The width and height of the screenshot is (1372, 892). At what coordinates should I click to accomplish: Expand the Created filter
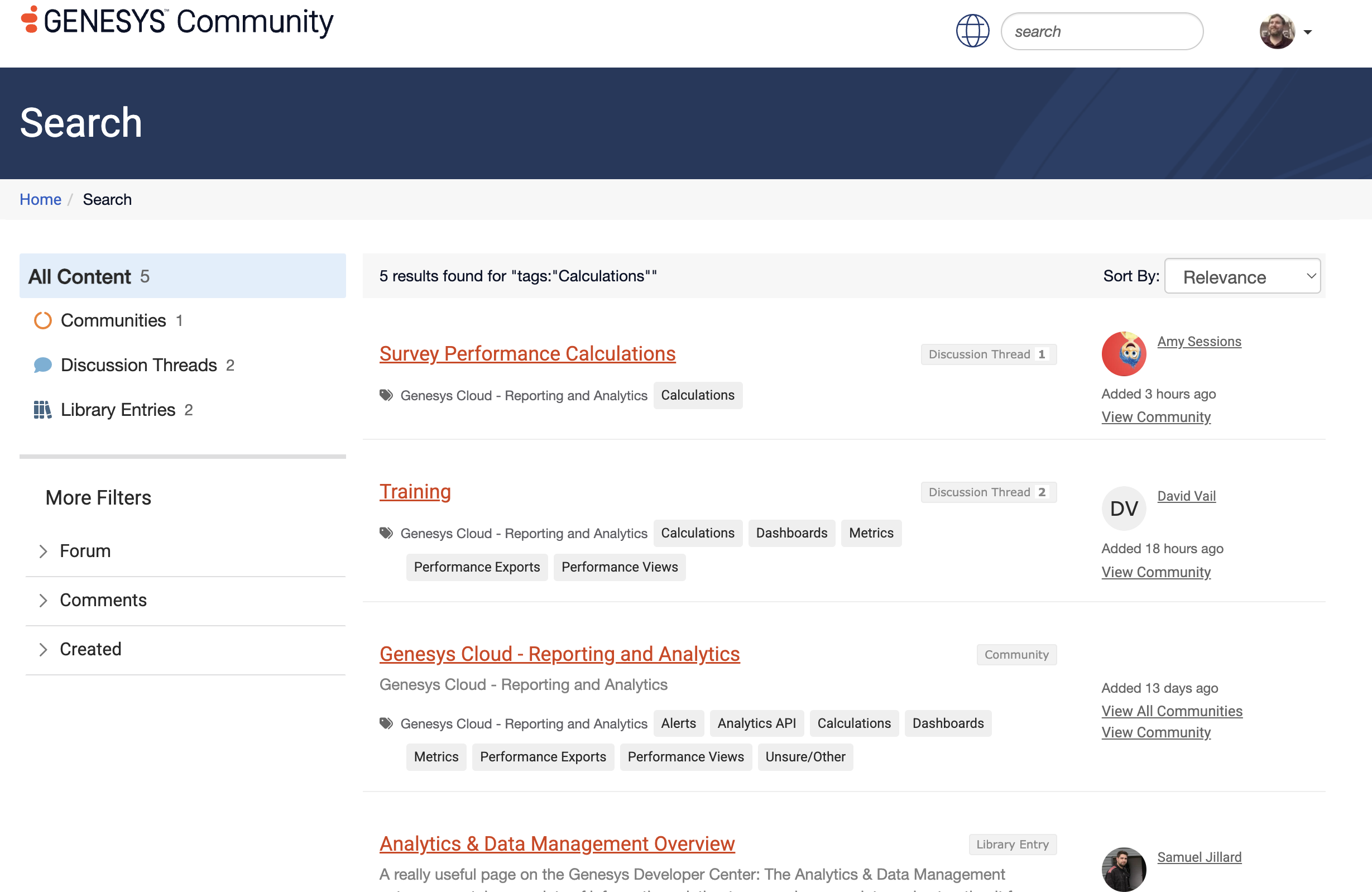tap(90, 649)
